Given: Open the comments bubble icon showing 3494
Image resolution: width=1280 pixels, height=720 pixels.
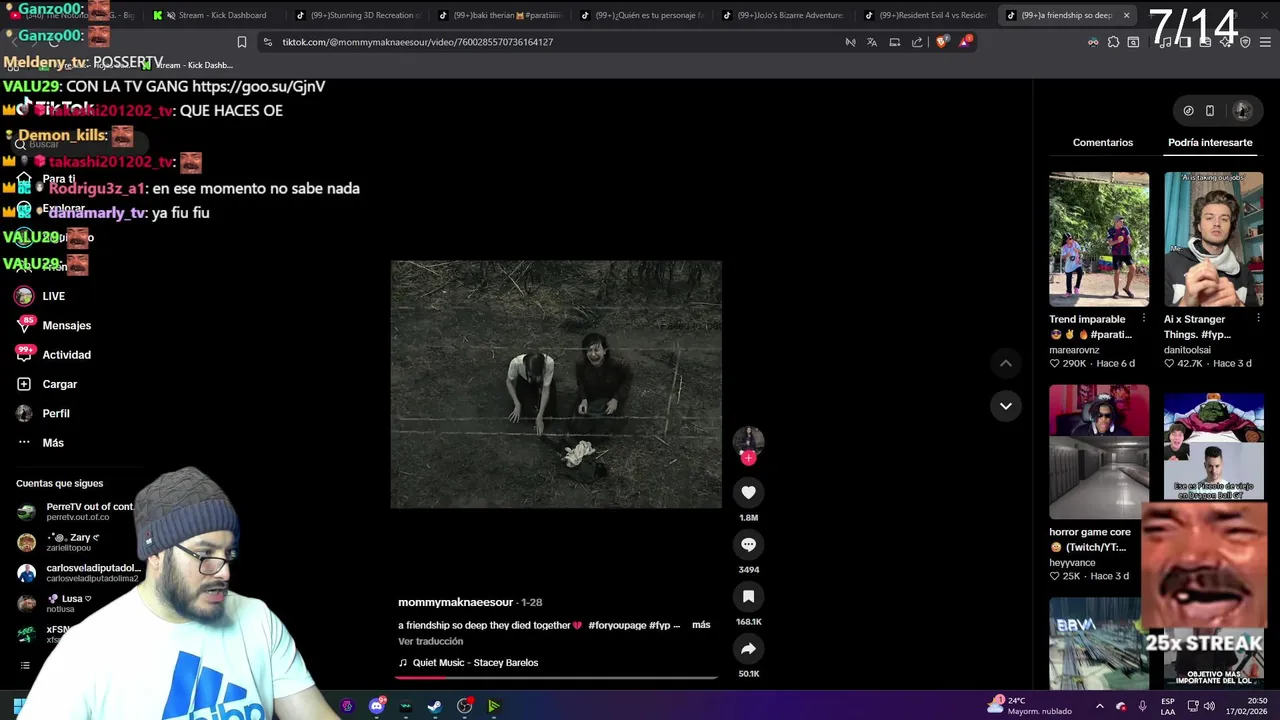Looking at the screenshot, I should (748, 544).
